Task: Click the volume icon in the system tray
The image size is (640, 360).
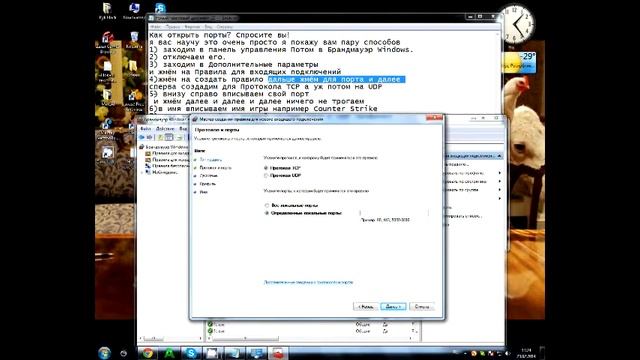Action: (507, 353)
